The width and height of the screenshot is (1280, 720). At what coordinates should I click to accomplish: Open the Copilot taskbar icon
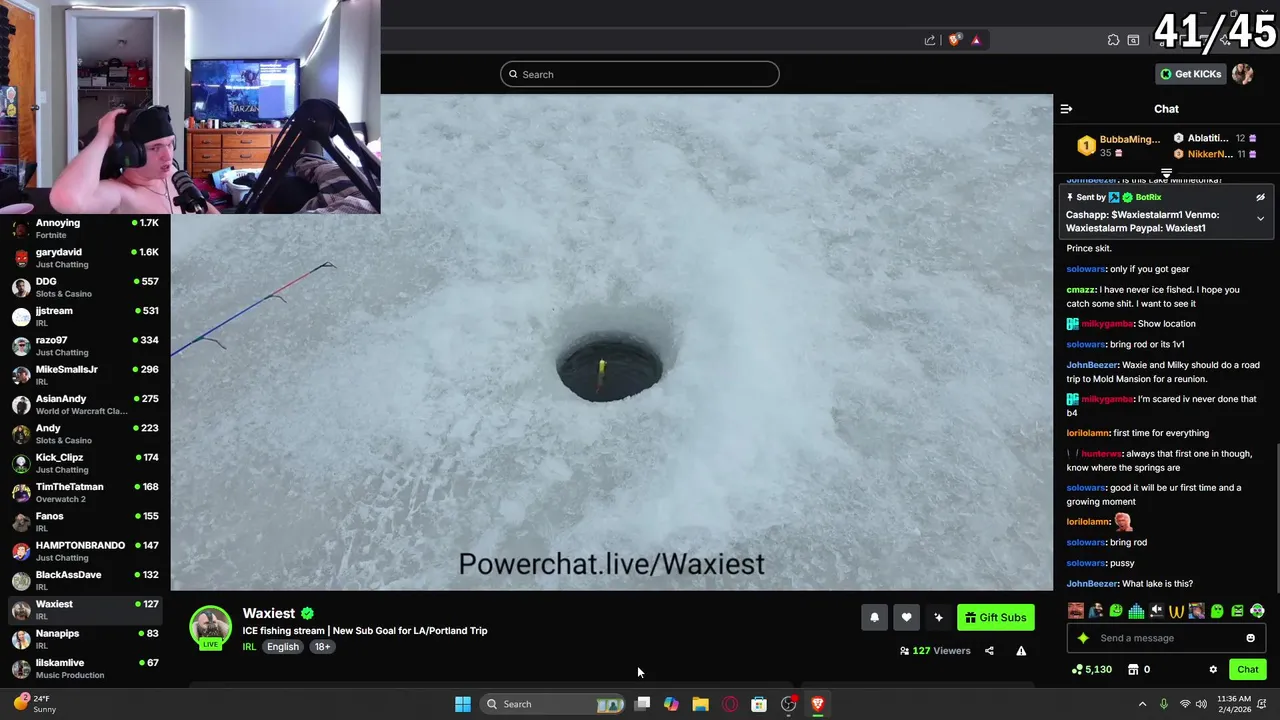tap(671, 704)
